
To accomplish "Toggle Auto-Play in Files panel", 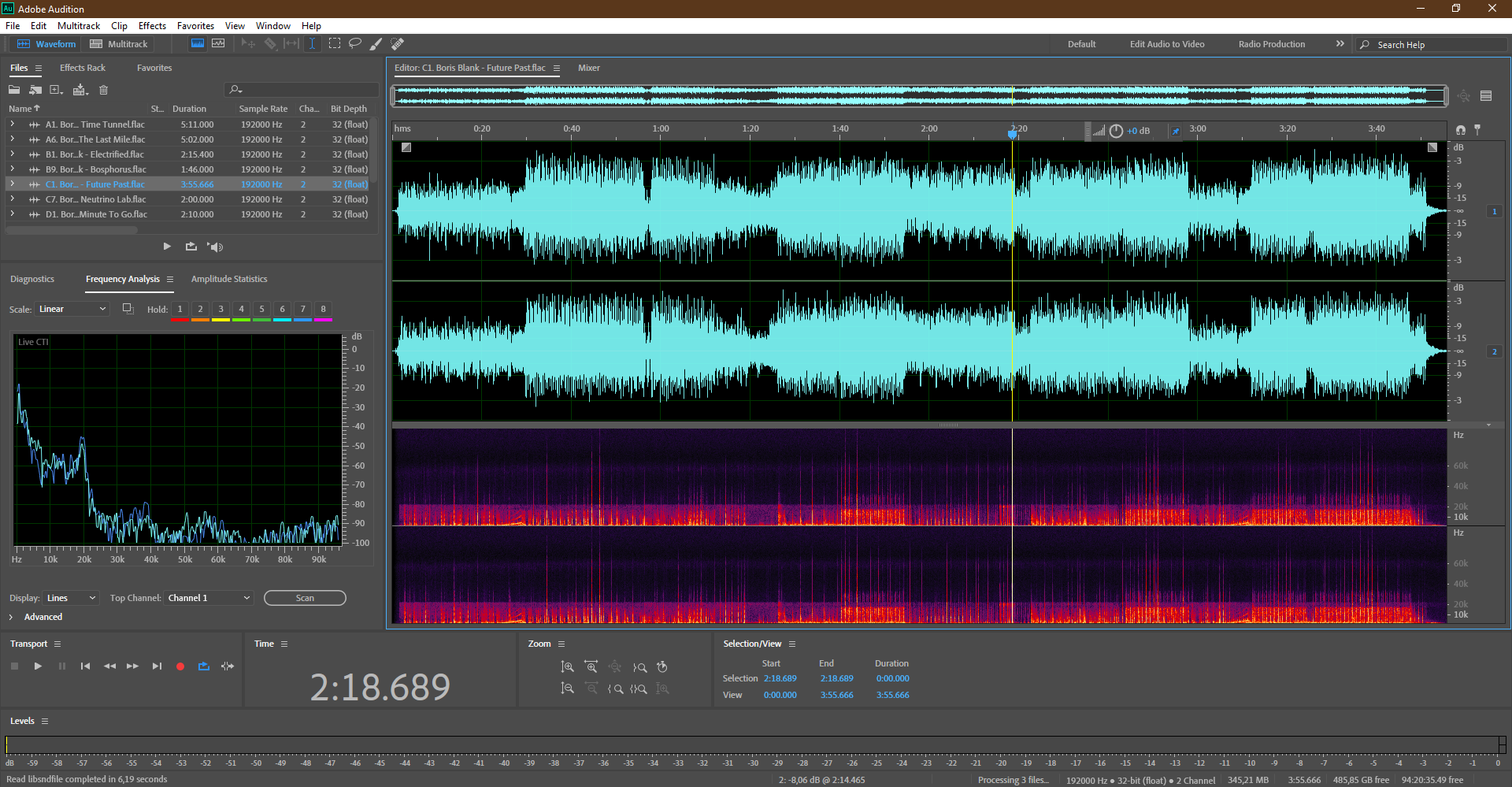I will pos(215,247).
